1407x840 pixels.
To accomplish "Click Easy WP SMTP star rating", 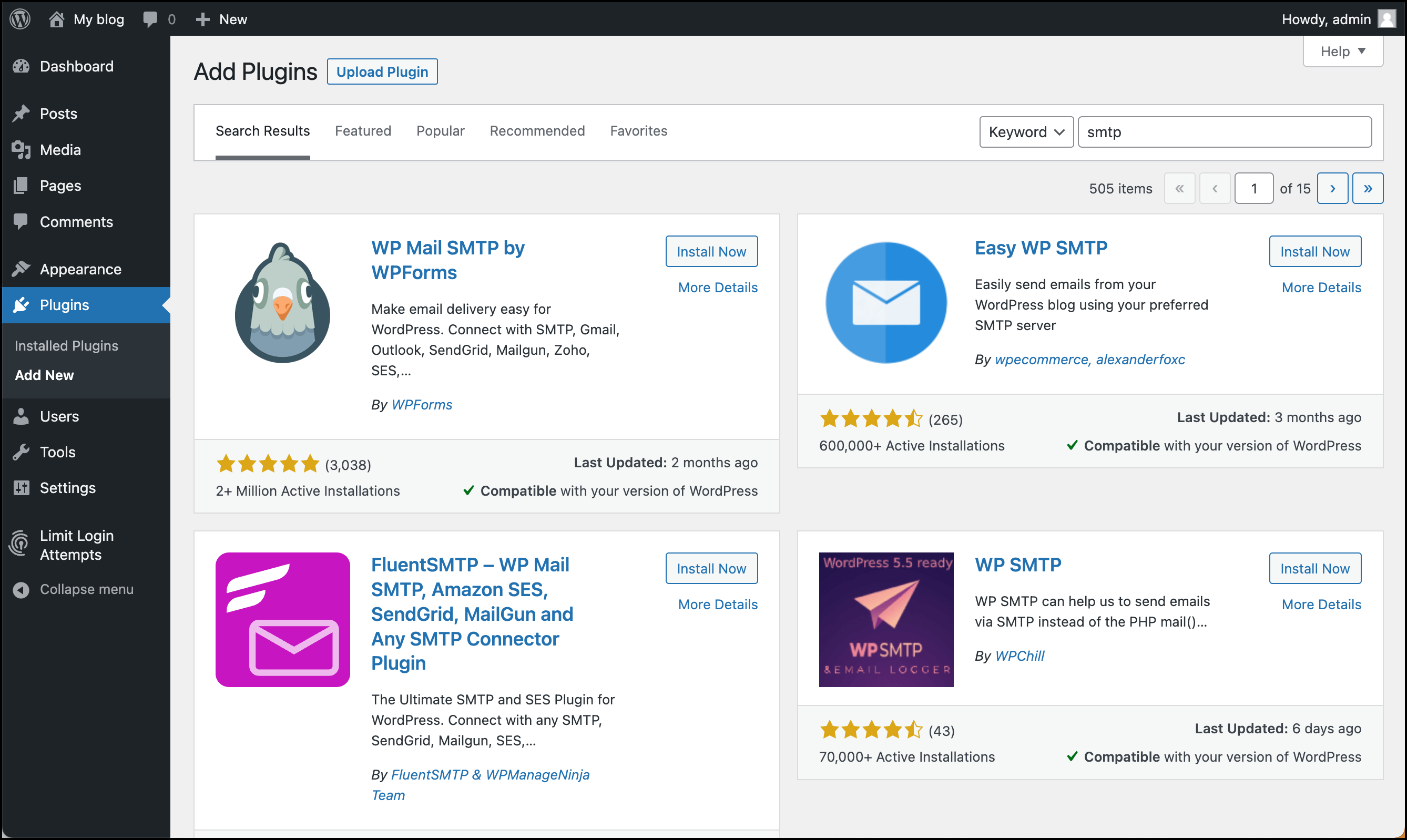I will [871, 419].
